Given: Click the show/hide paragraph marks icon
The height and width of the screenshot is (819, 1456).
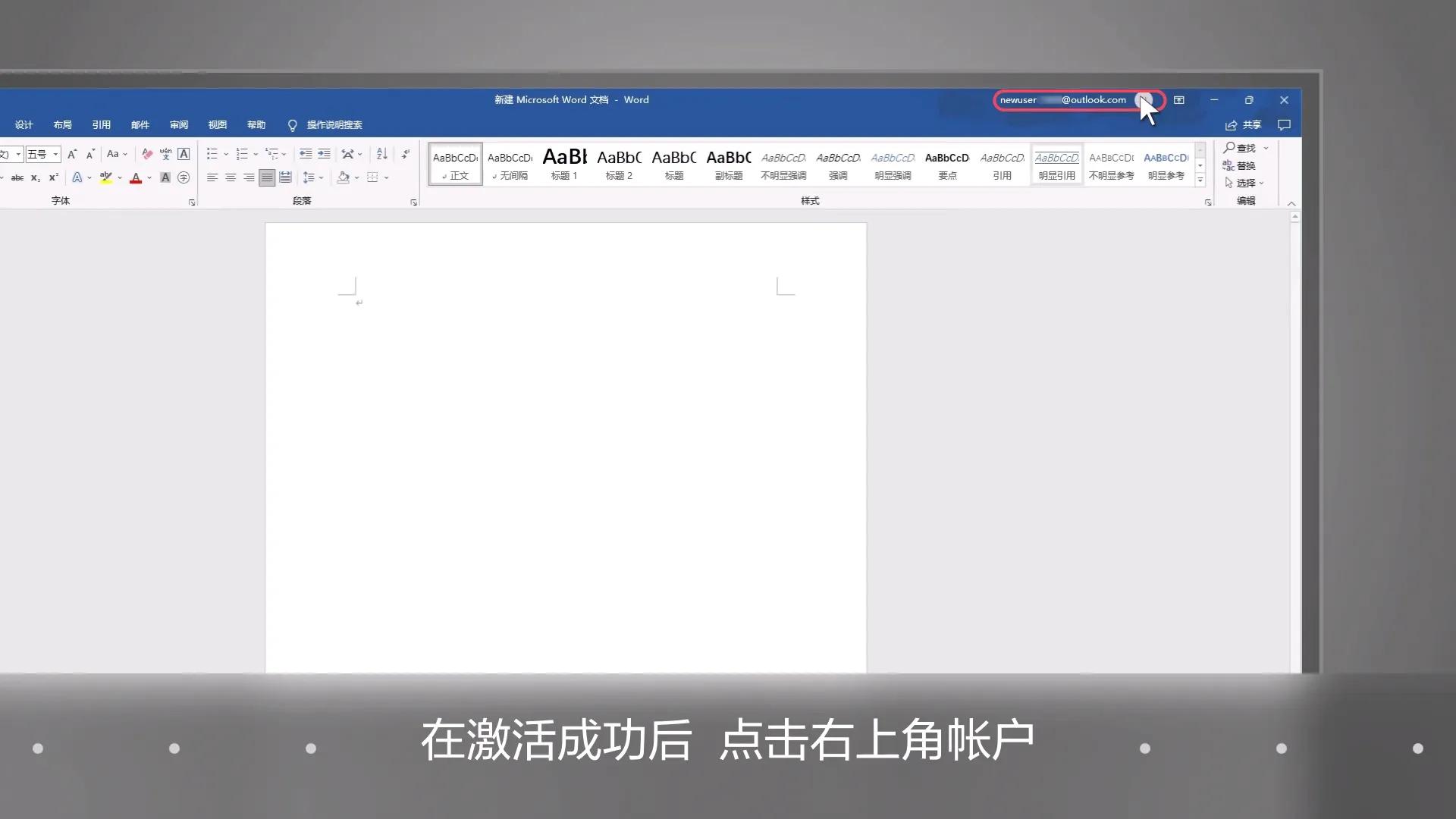Looking at the screenshot, I should (405, 153).
